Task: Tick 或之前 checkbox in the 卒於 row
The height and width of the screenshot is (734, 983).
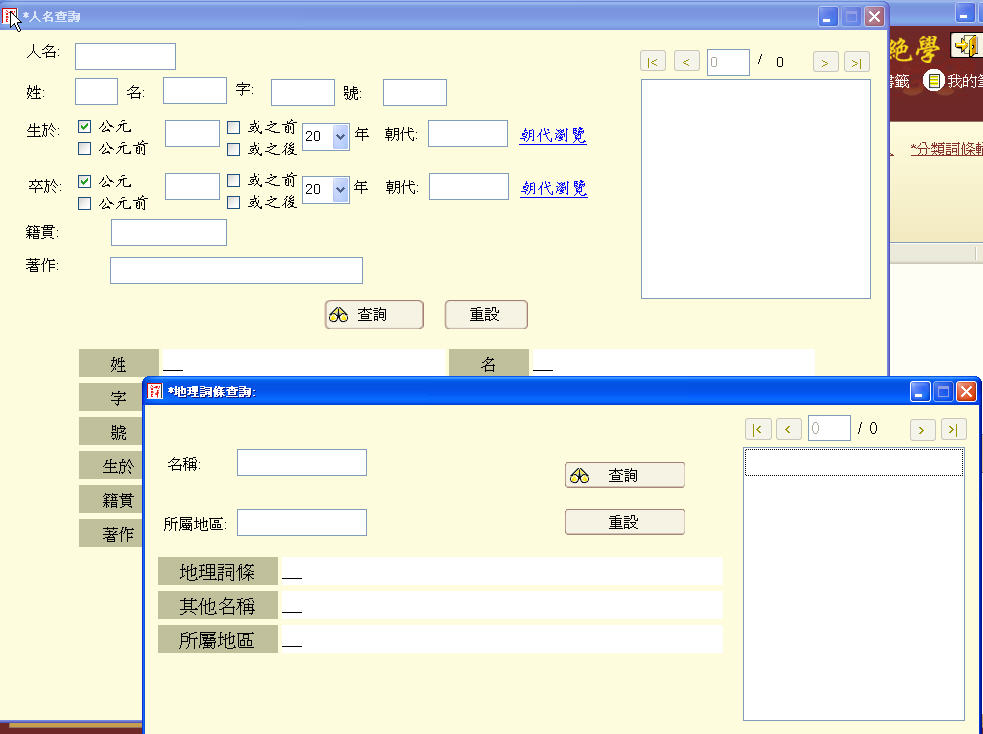Action: click(x=233, y=181)
